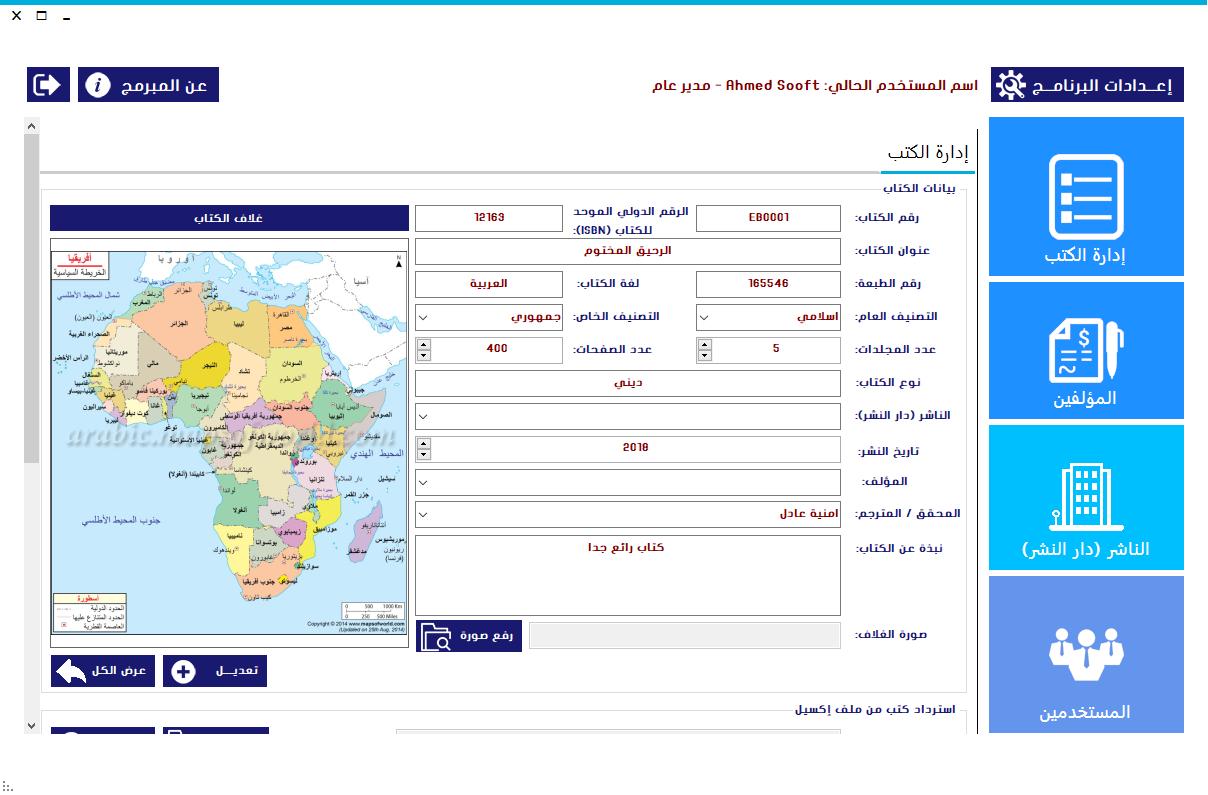
Task: Switch to إدارة الكتب tab heading
Action: pos(929,152)
